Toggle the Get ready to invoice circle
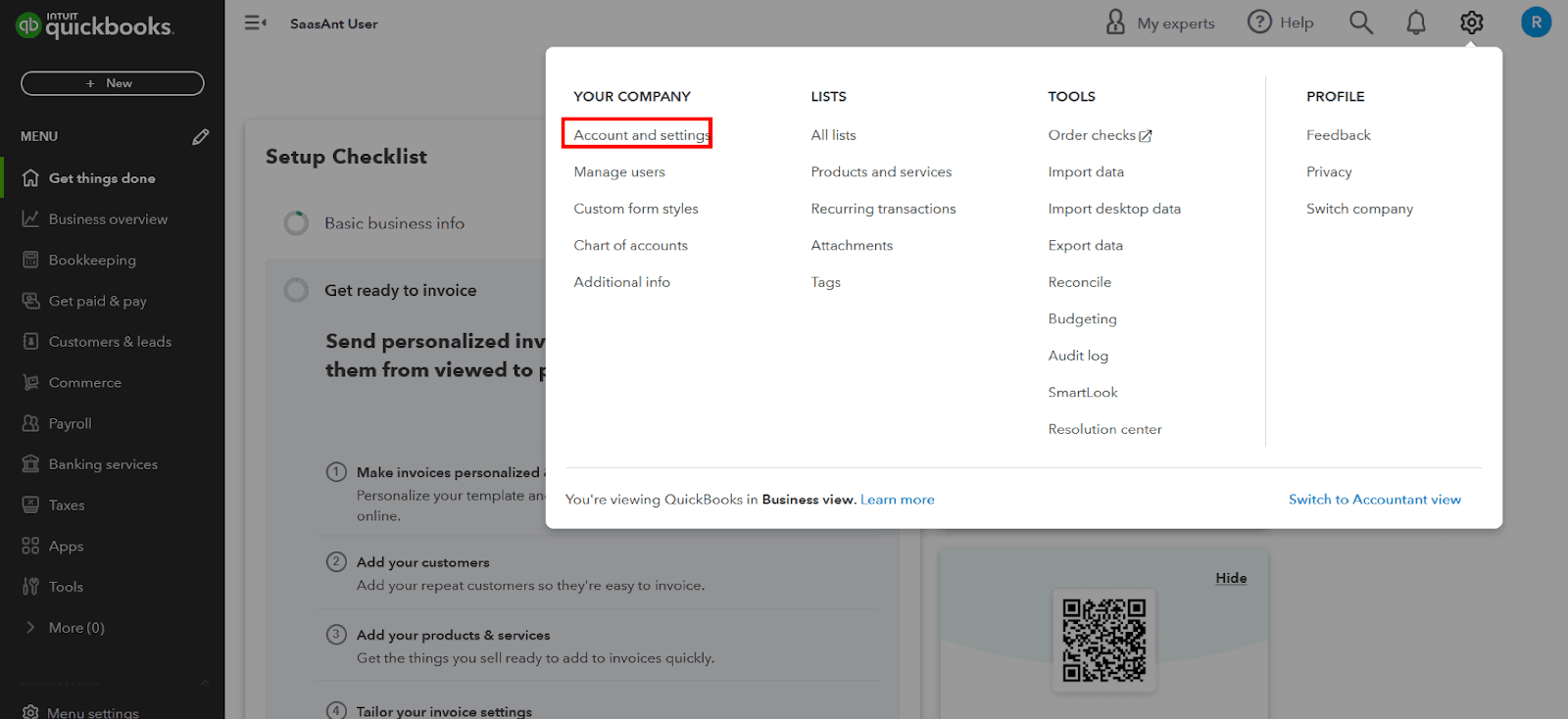This screenshot has height=719, width=1568. pyautogui.click(x=296, y=290)
